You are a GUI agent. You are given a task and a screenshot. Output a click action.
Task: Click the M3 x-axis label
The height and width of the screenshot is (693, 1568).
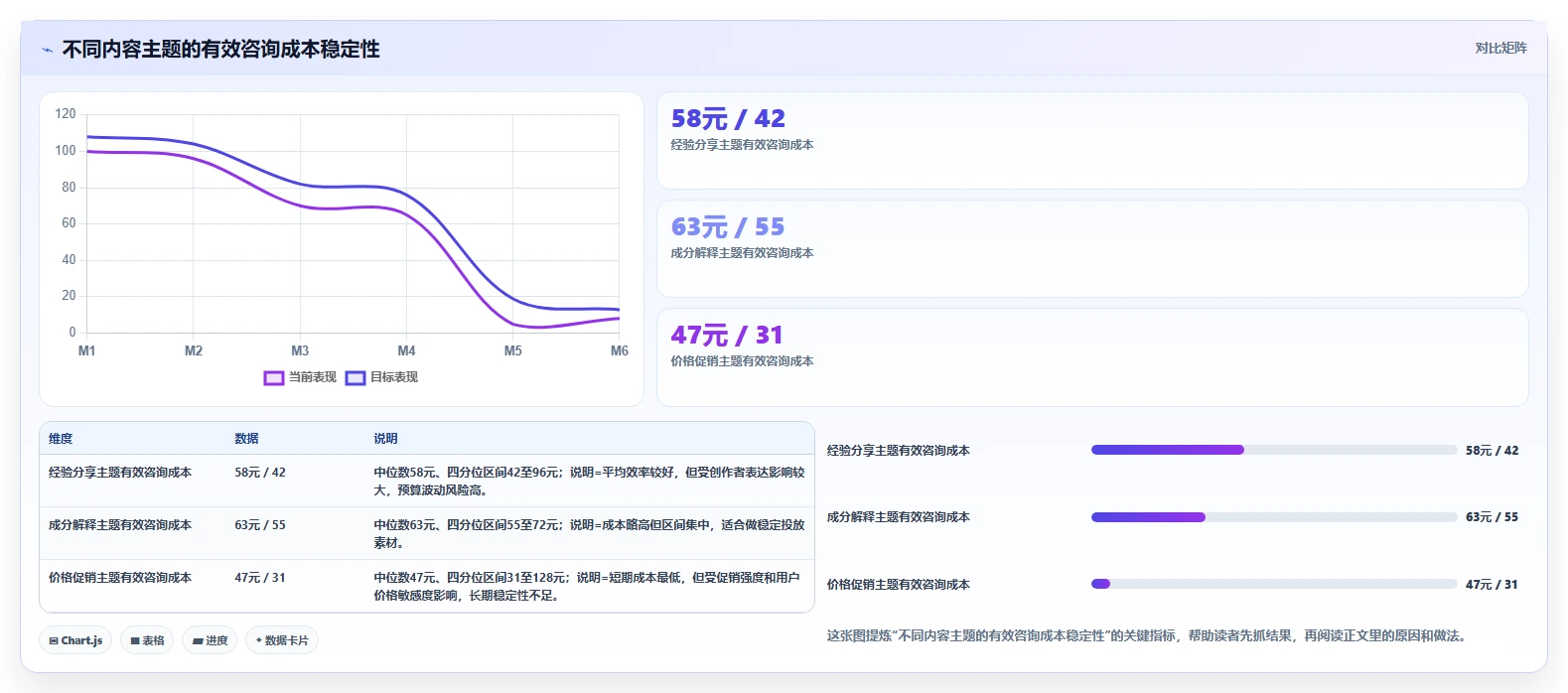pyautogui.click(x=300, y=351)
